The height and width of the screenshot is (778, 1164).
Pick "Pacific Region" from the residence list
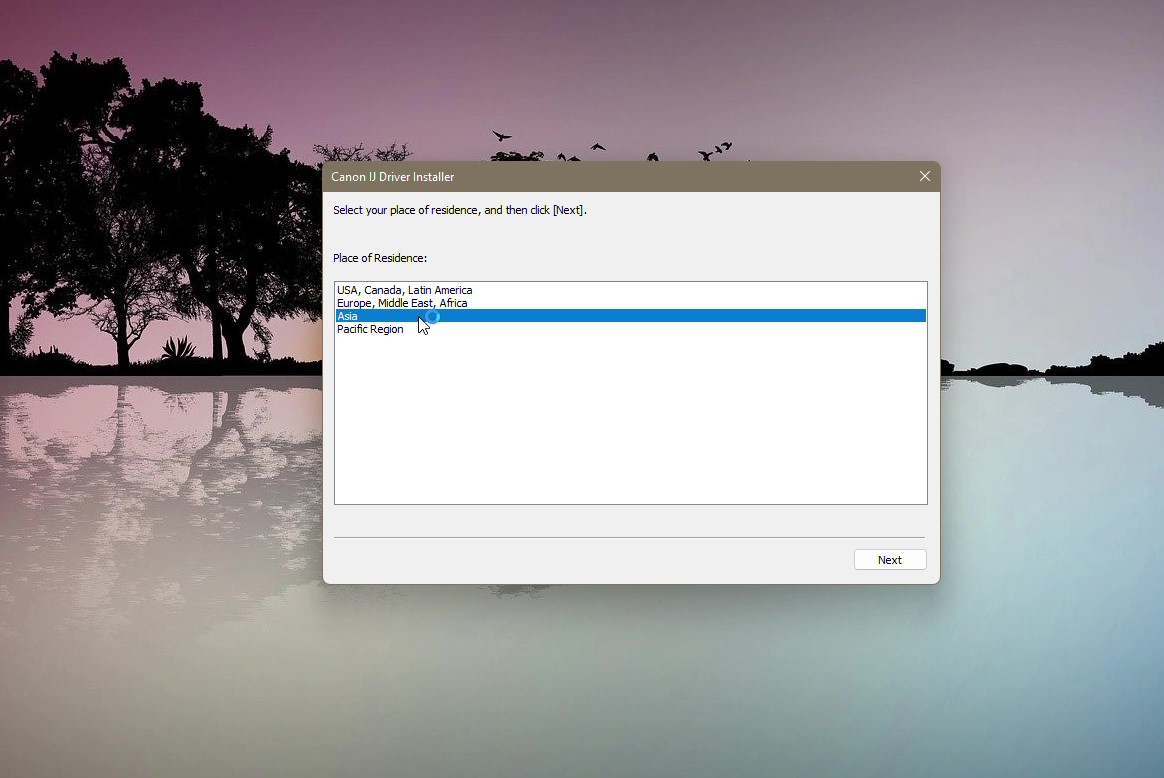[x=630, y=329]
